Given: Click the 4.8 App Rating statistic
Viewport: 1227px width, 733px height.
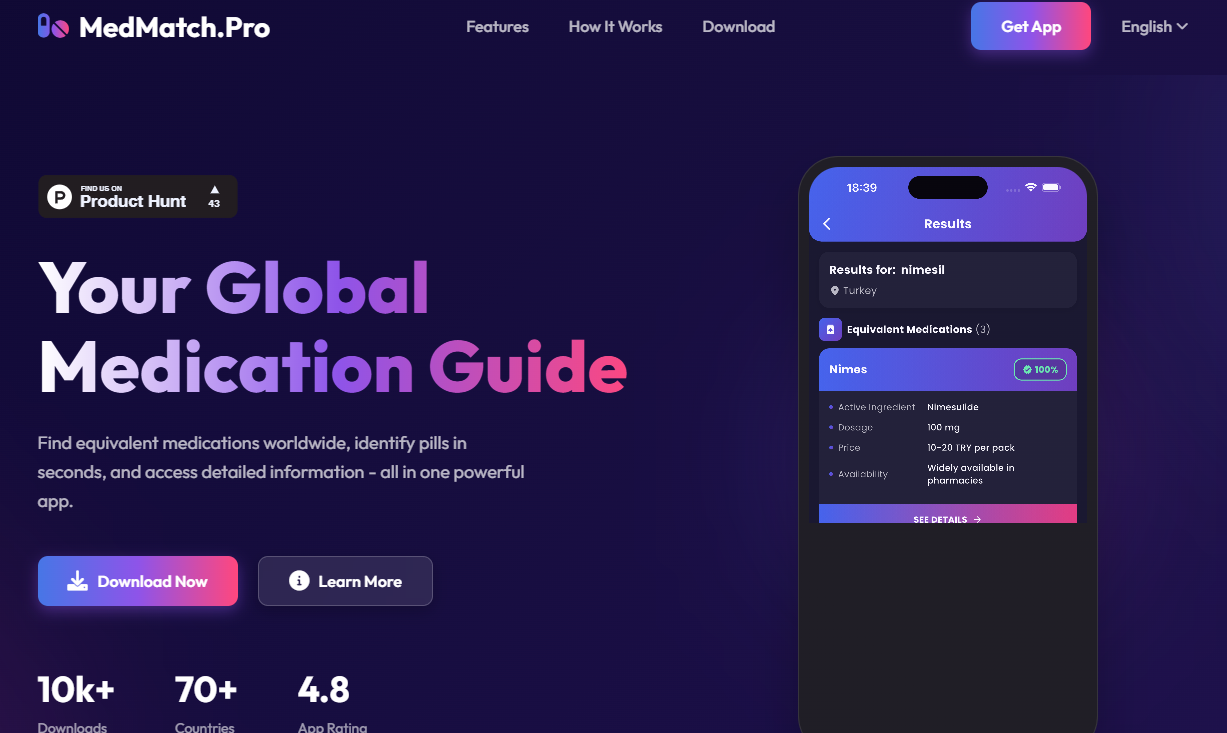Looking at the screenshot, I should point(332,703).
